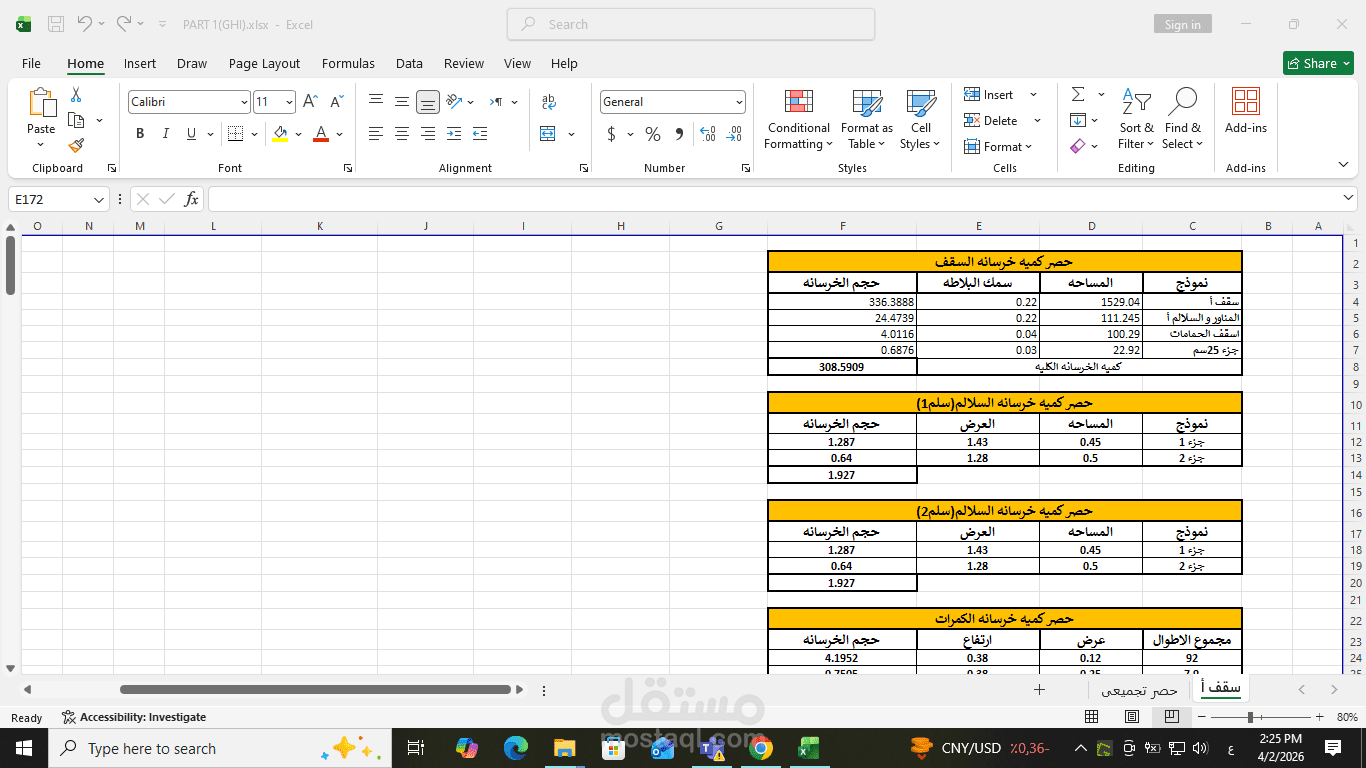The width and height of the screenshot is (1366, 768).
Task: Switch to the Insert ribbon tab
Action: 140,63
